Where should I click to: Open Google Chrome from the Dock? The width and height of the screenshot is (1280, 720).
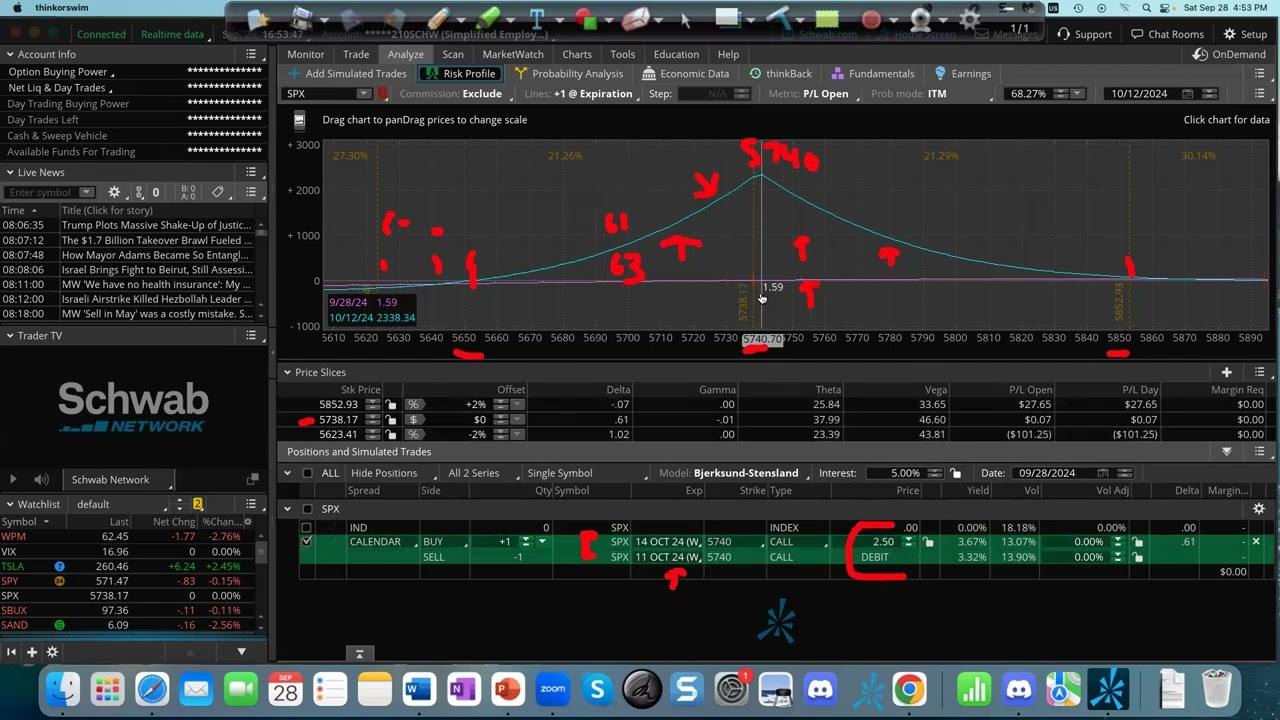[909, 689]
